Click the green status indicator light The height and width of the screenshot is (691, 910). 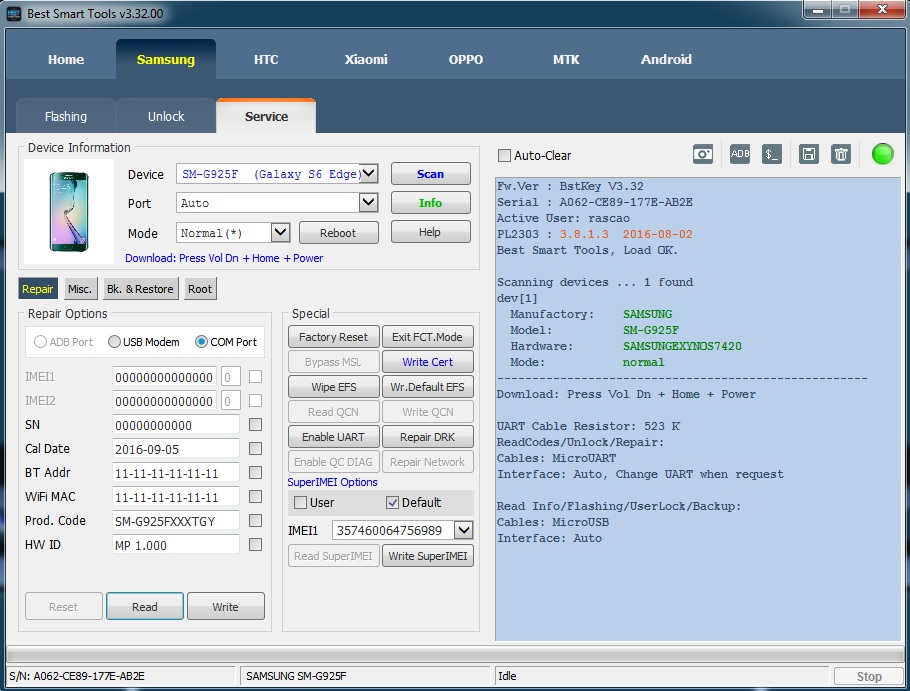(x=882, y=154)
